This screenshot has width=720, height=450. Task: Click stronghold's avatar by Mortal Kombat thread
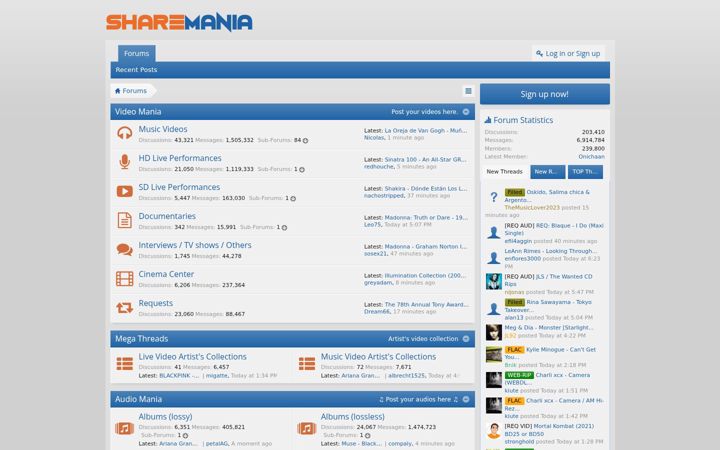point(494,431)
